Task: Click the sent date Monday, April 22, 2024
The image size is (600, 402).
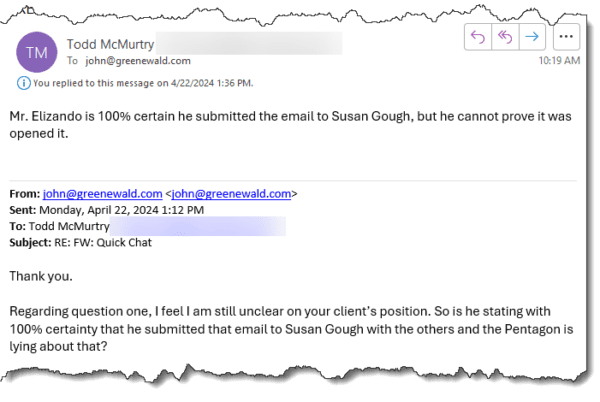Action: (x=99, y=210)
